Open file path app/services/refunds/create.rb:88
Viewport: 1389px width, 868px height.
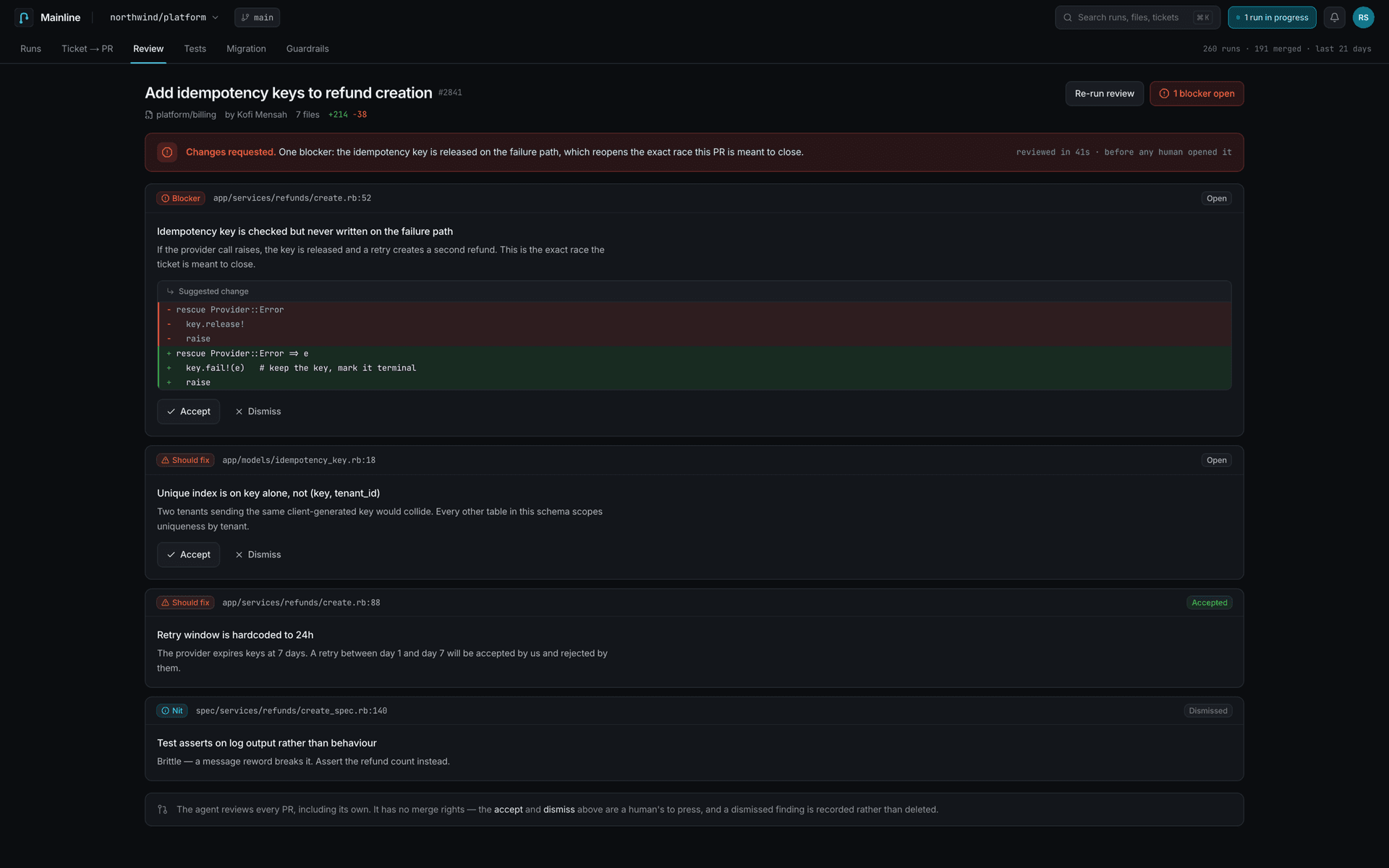tap(301, 603)
